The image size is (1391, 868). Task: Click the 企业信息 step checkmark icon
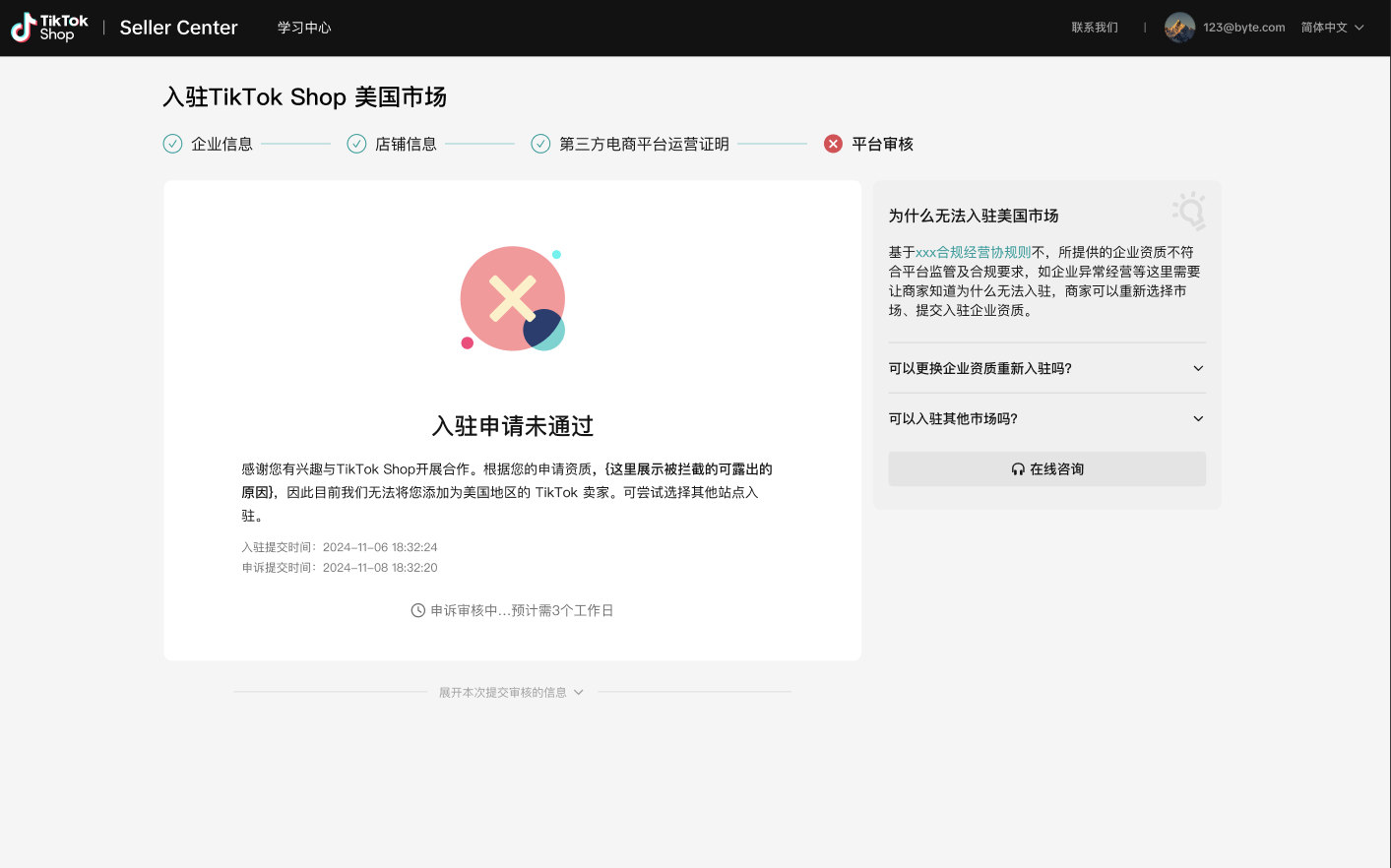click(x=172, y=144)
